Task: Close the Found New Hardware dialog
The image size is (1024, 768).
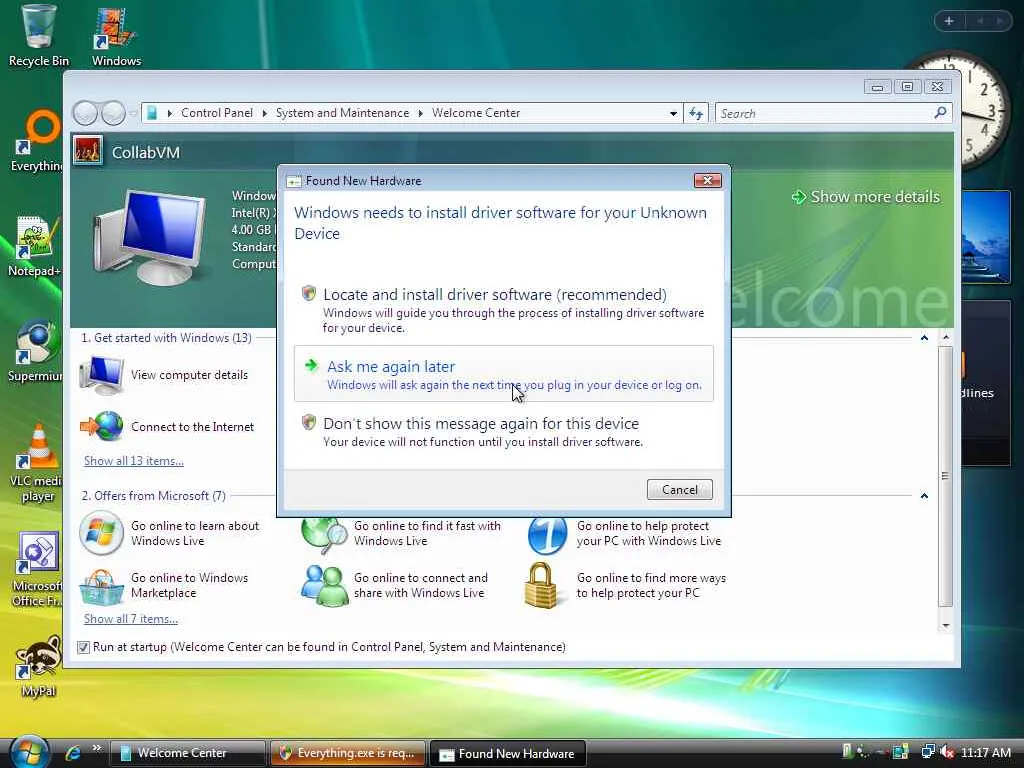Action: 707,180
